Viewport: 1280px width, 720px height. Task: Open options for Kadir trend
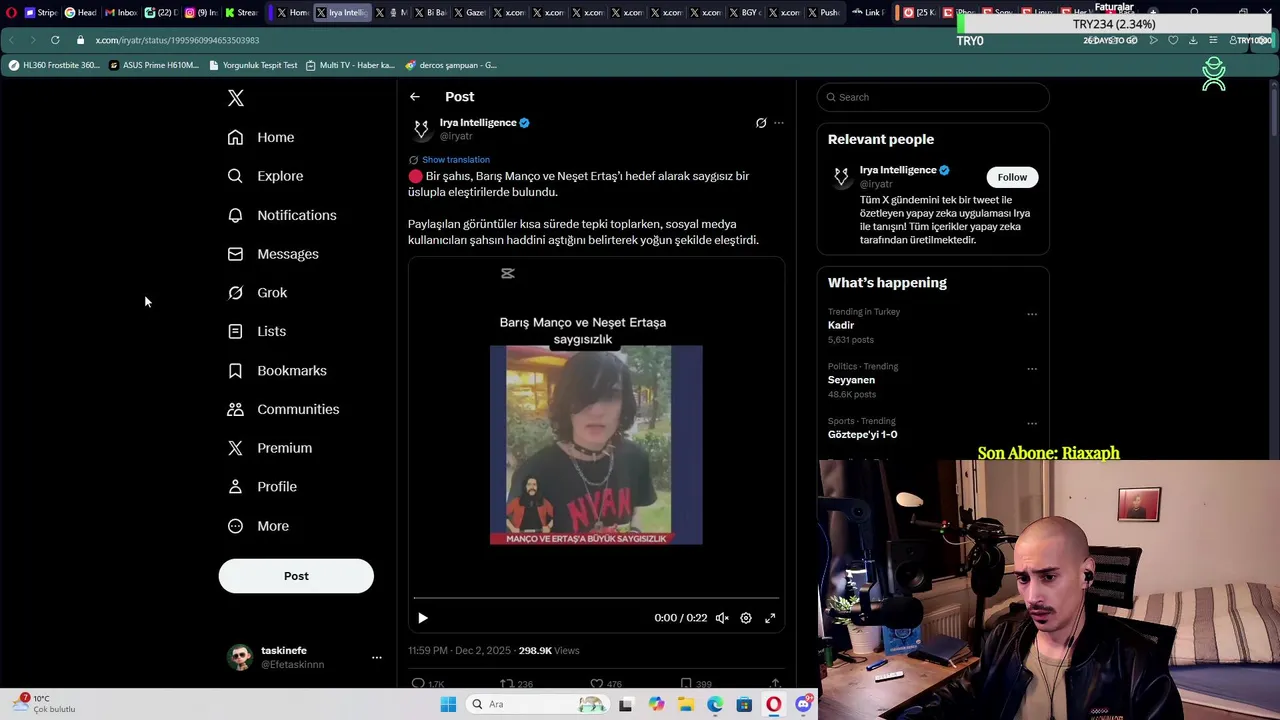1032,314
